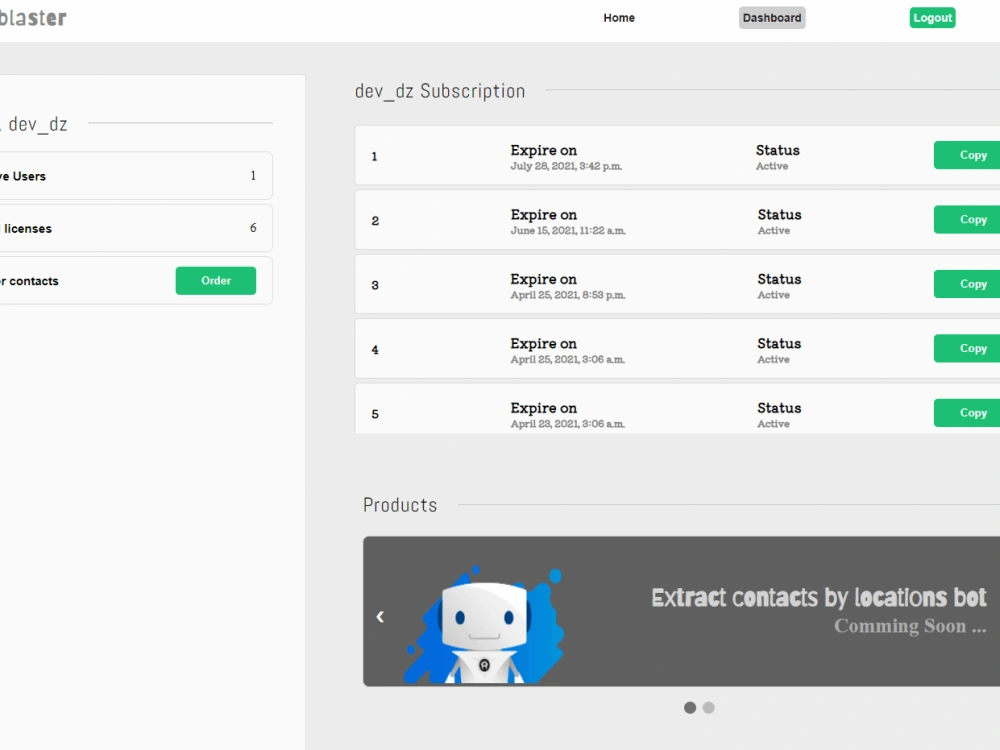Click the blaster logo in the header
The height and width of the screenshot is (750, 1000).
[x=34, y=17]
